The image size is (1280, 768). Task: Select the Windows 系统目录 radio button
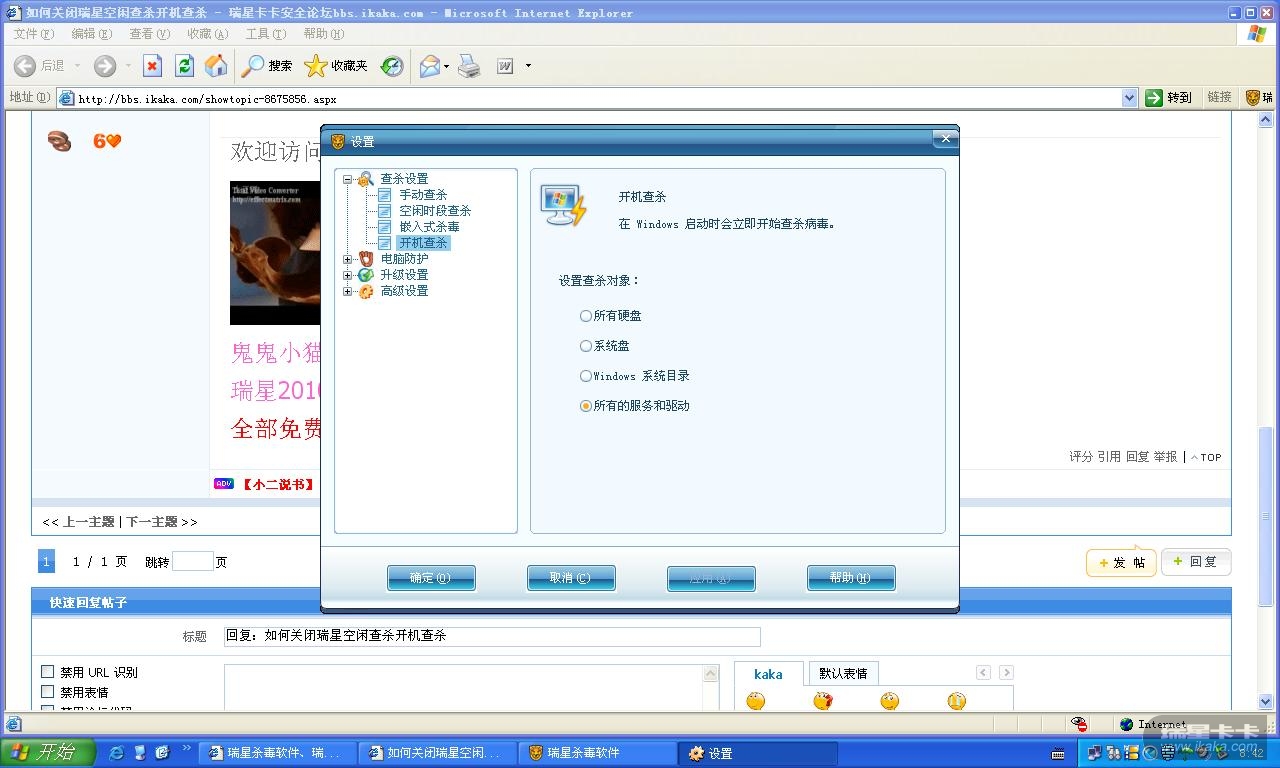coord(586,376)
